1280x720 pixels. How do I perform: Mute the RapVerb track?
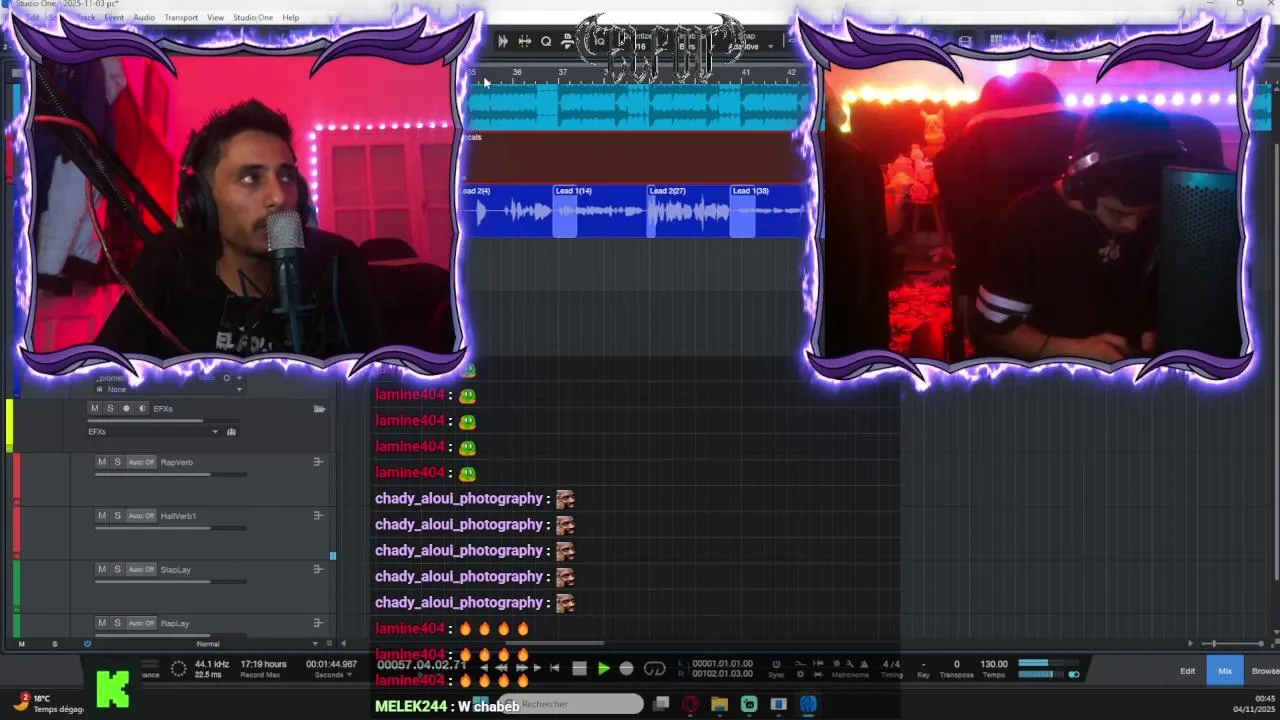coord(101,462)
